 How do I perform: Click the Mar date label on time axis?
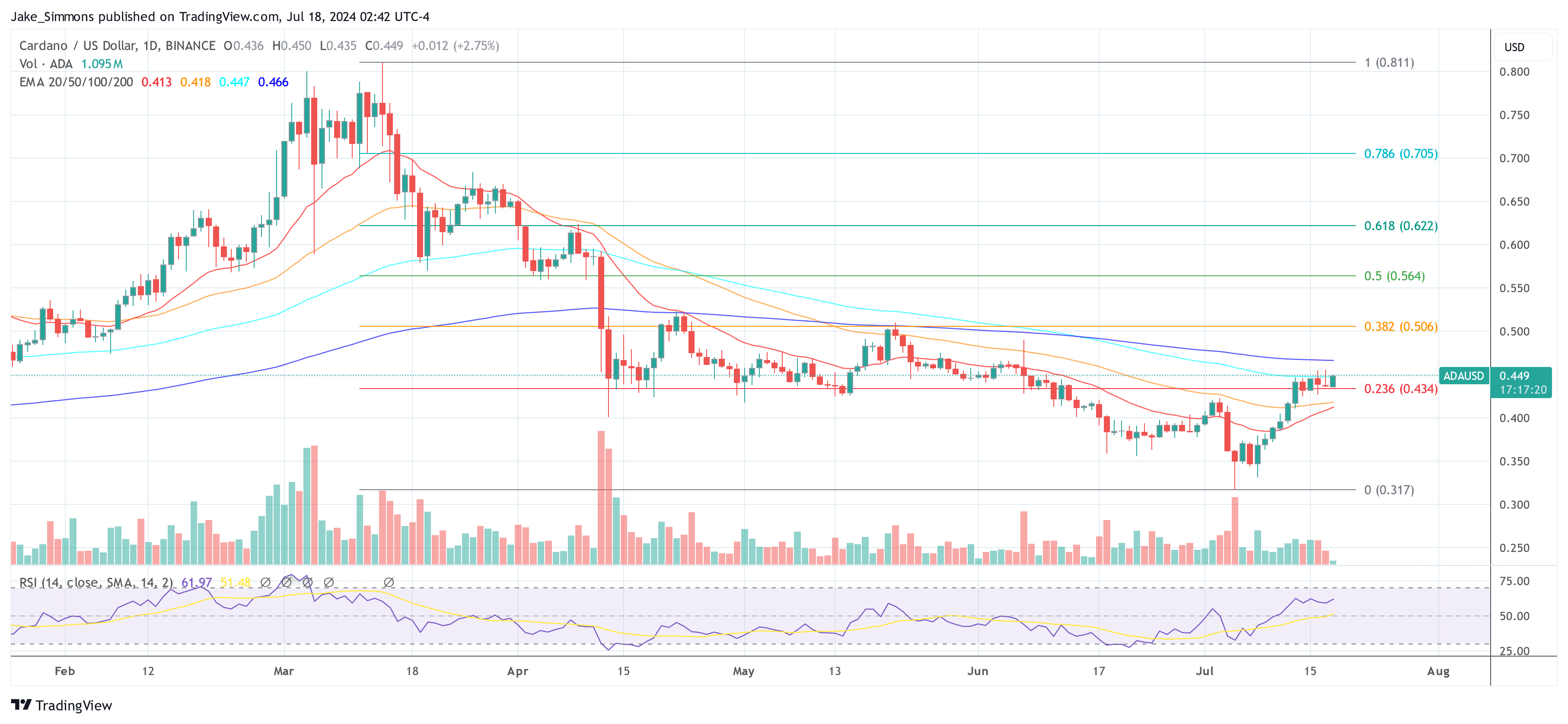pyautogui.click(x=284, y=671)
